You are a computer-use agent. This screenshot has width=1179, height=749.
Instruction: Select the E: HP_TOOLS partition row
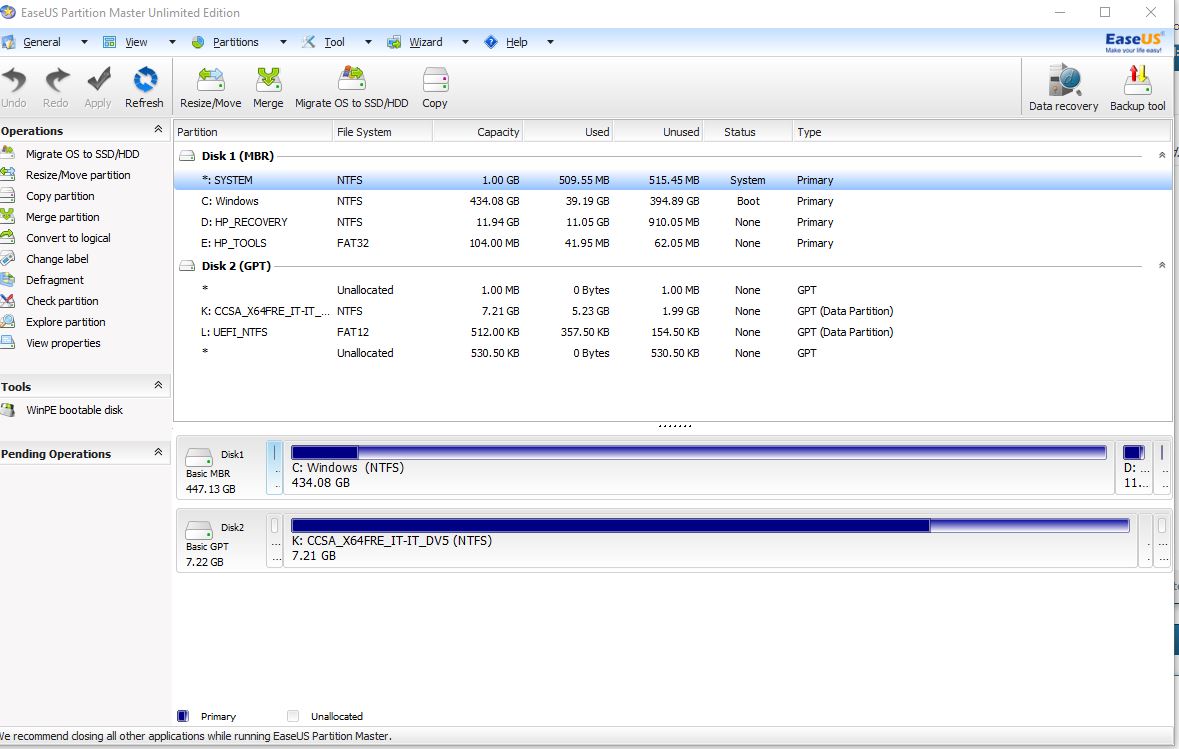point(672,243)
